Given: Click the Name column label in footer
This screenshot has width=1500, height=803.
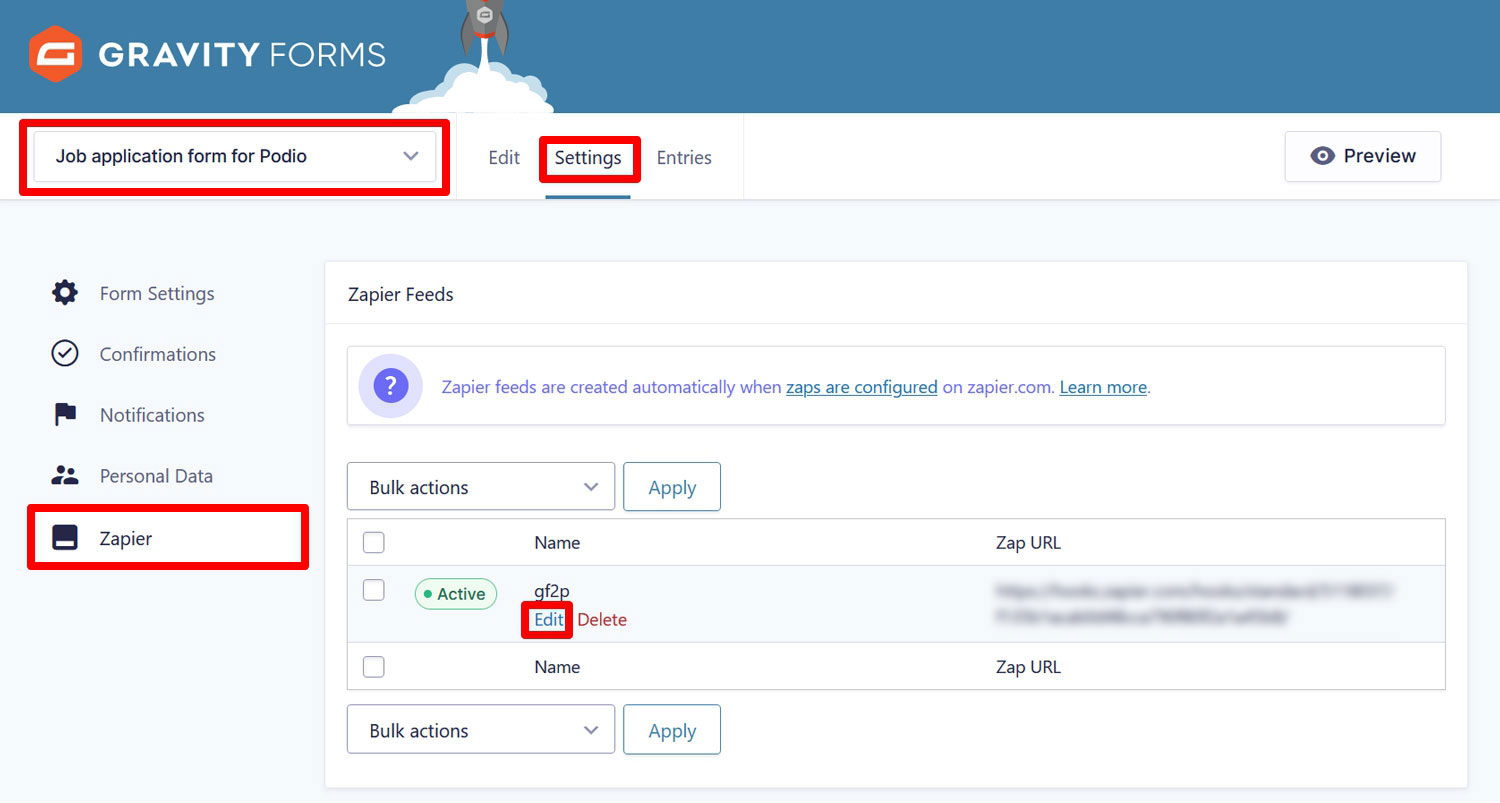Looking at the screenshot, I should point(557,666).
